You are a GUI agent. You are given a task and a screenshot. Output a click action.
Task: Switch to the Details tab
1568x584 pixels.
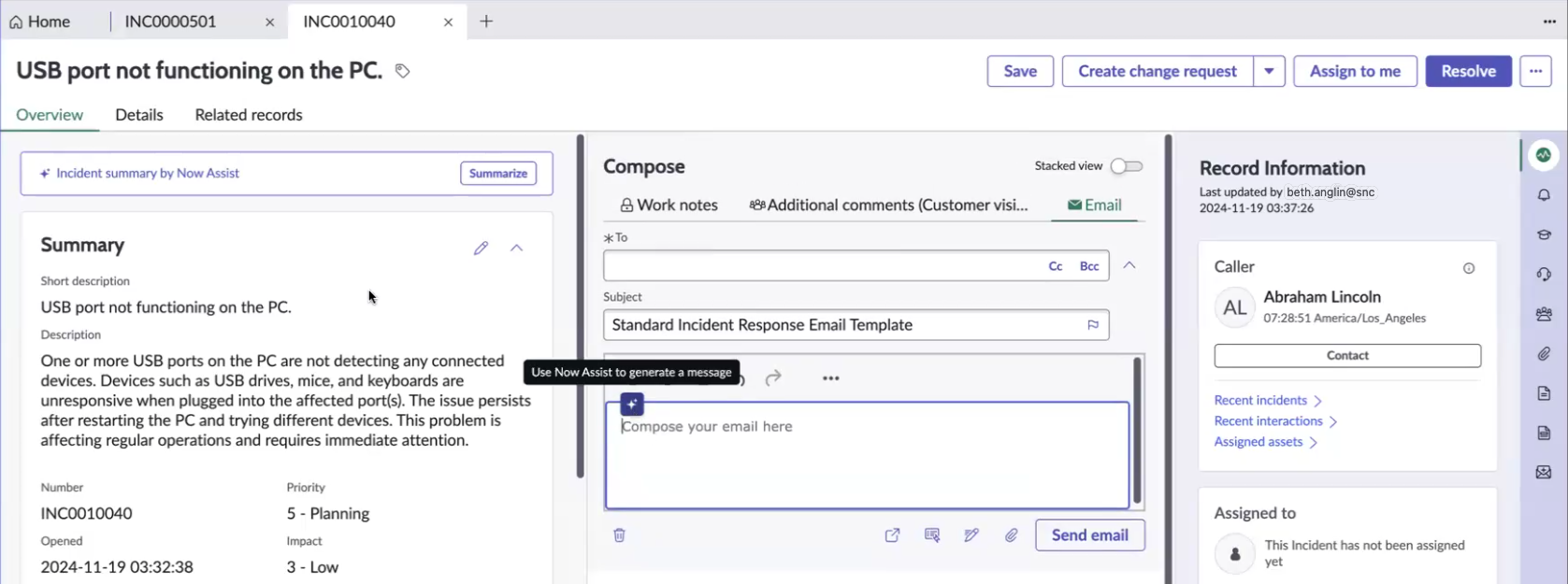(139, 115)
